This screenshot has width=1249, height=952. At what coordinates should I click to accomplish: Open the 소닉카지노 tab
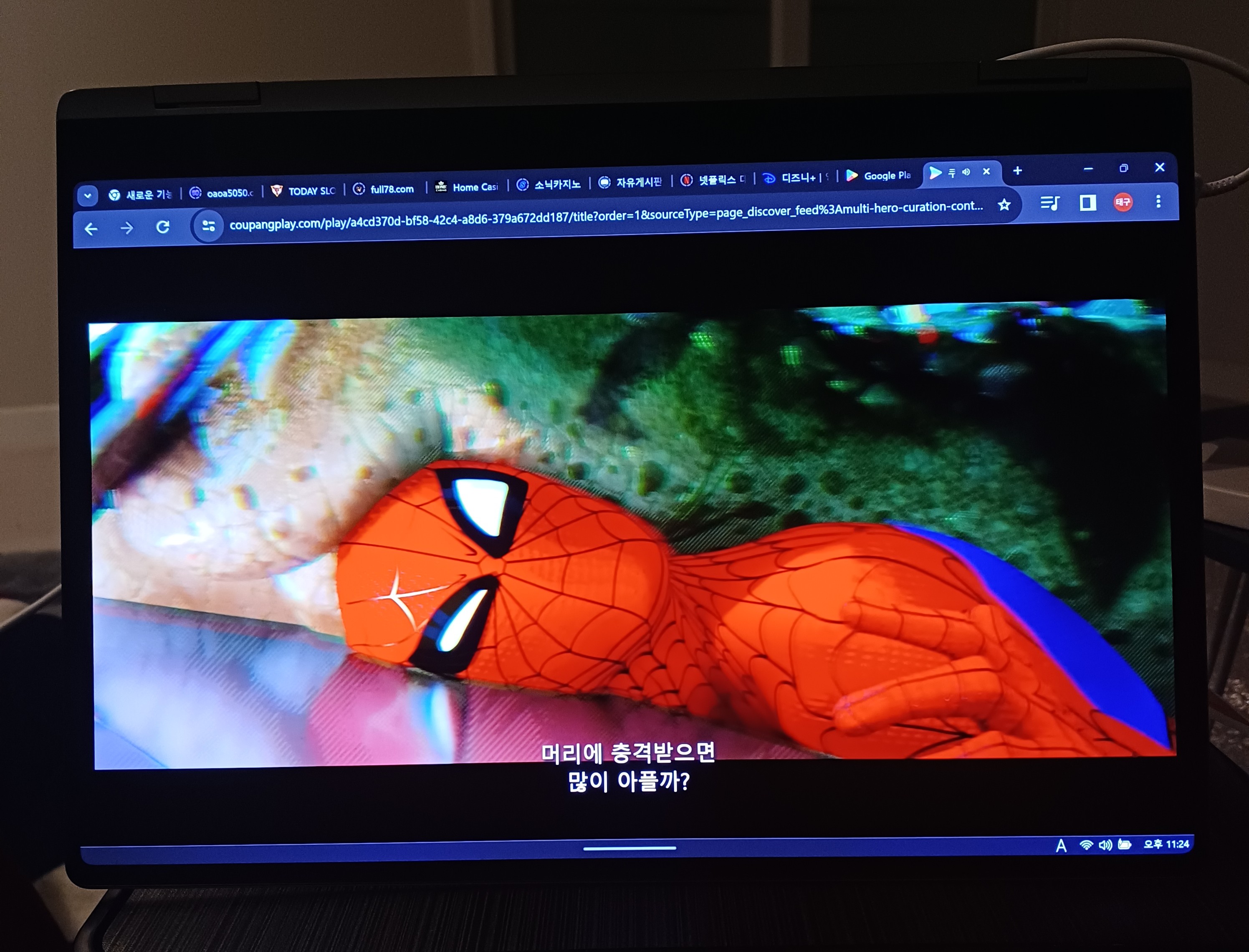click(549, 184)
